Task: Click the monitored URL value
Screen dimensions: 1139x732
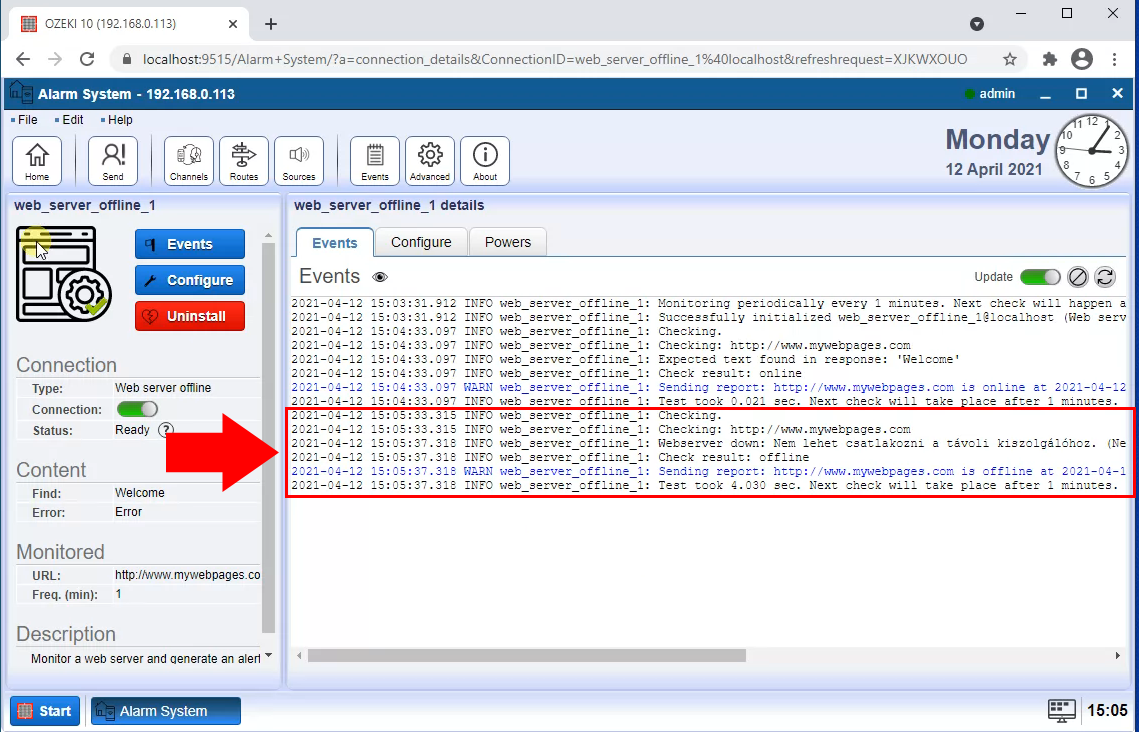Action: (187, 575)
